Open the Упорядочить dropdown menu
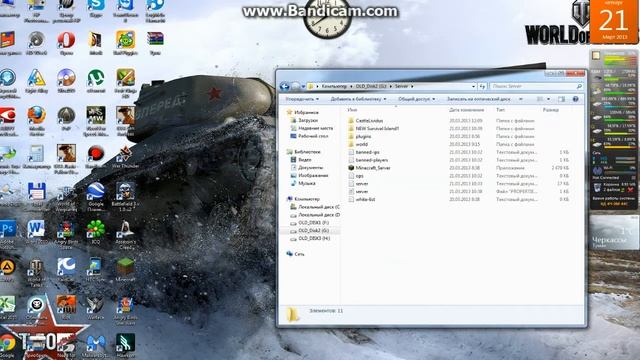The image size is (640, 360). point(302,99)
